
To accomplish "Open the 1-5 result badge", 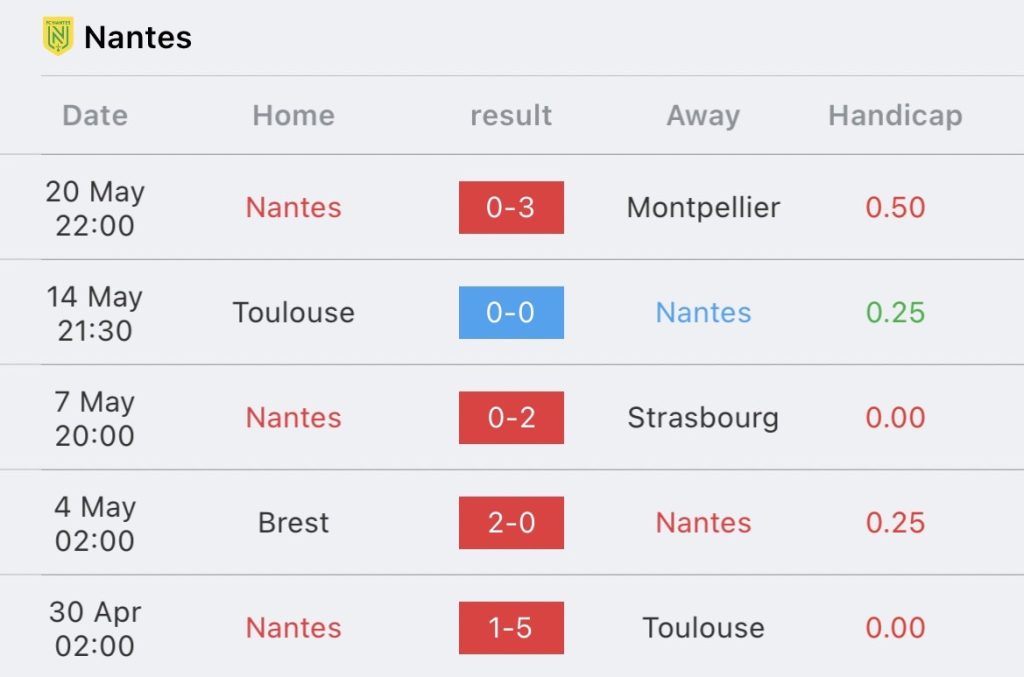I will [x=511, y=628].
